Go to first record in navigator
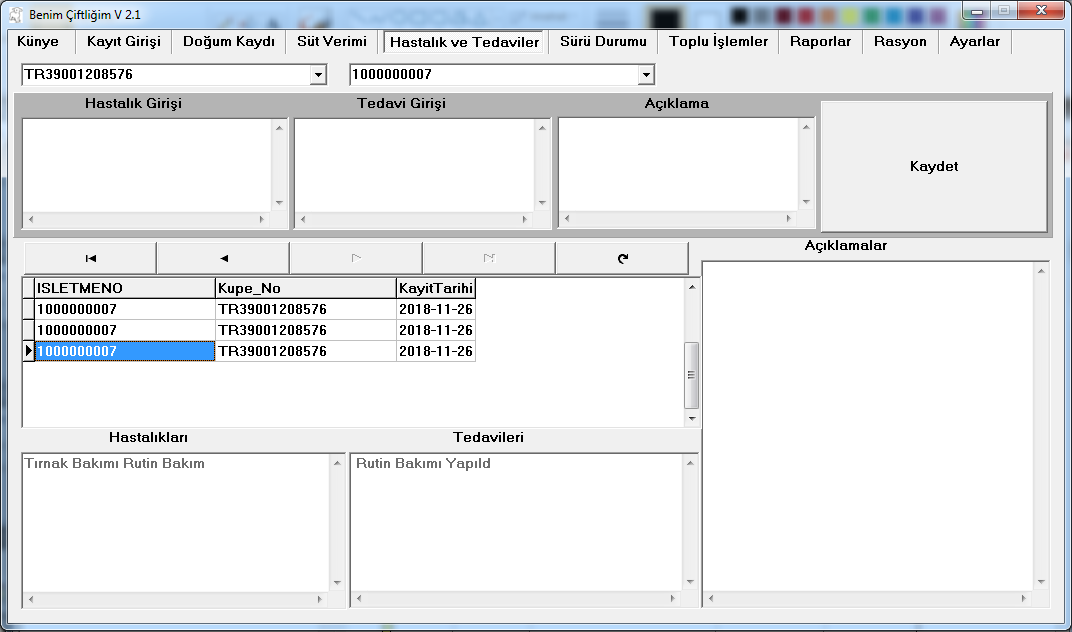The width and height of the screenshot is (1072, 632). (x=90, y=258)
